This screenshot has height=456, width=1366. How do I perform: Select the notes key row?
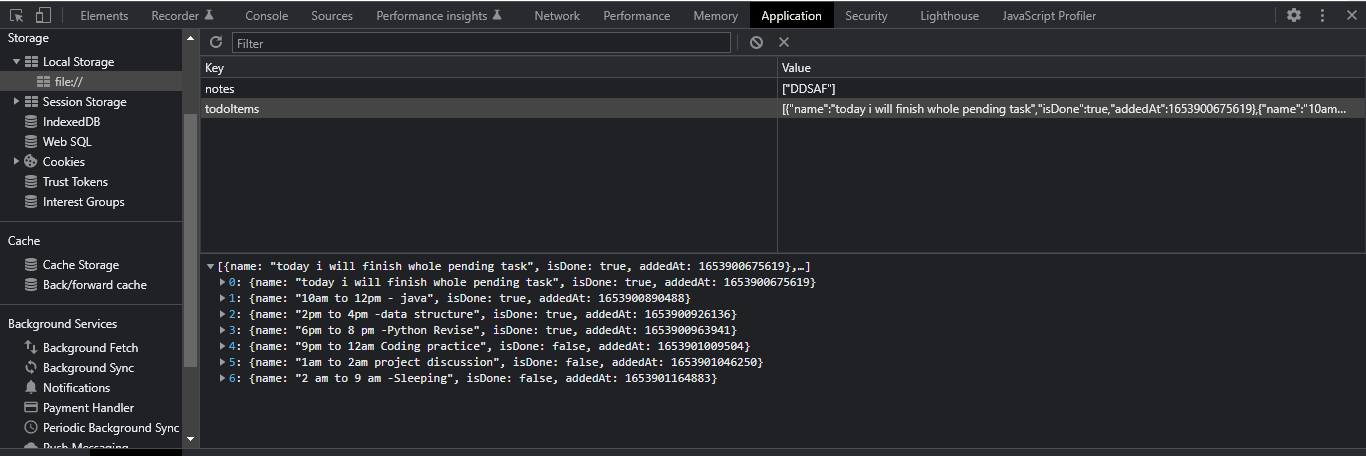point(489,89)
